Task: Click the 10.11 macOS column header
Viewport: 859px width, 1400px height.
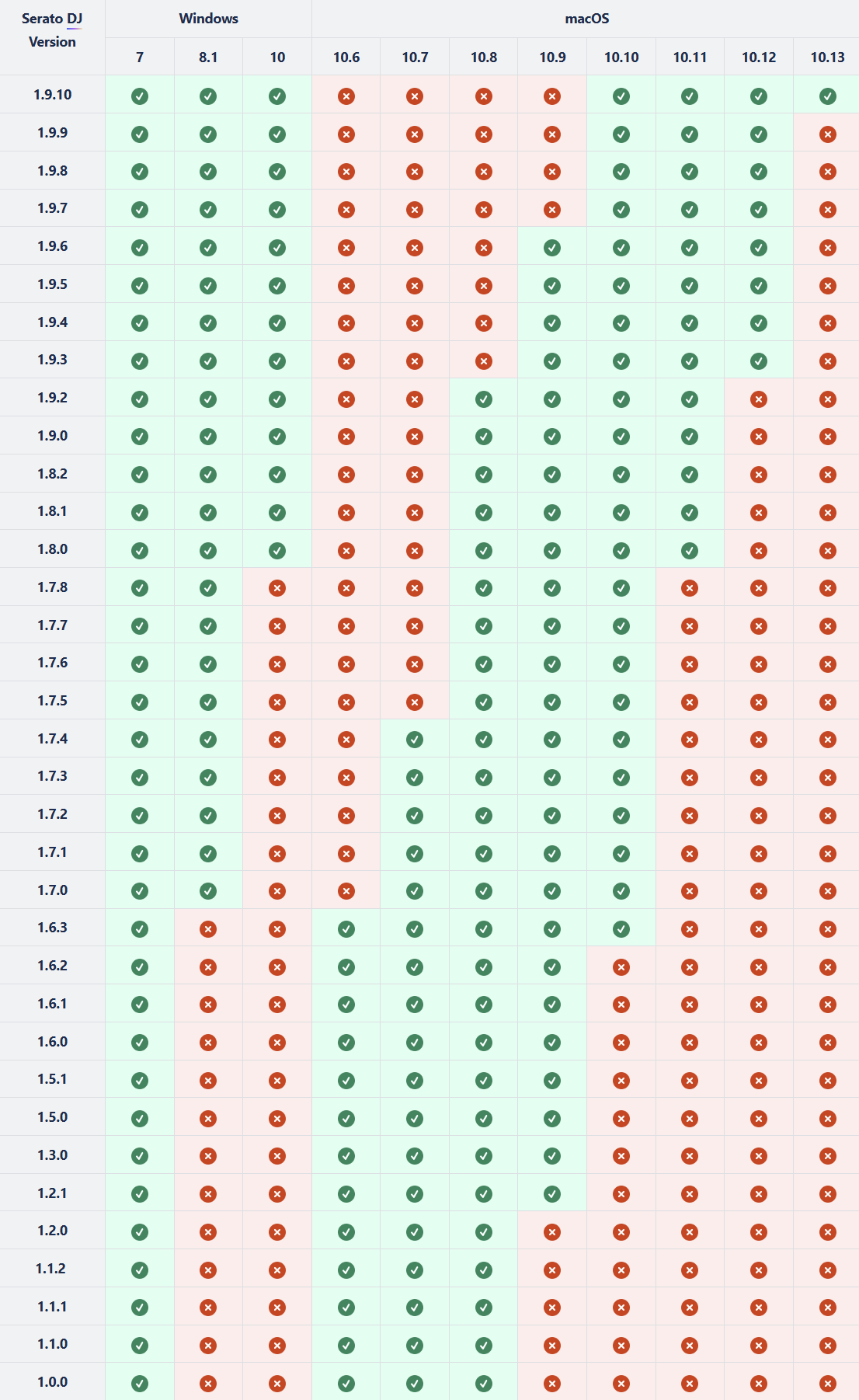Action: [x=690, y=57]
